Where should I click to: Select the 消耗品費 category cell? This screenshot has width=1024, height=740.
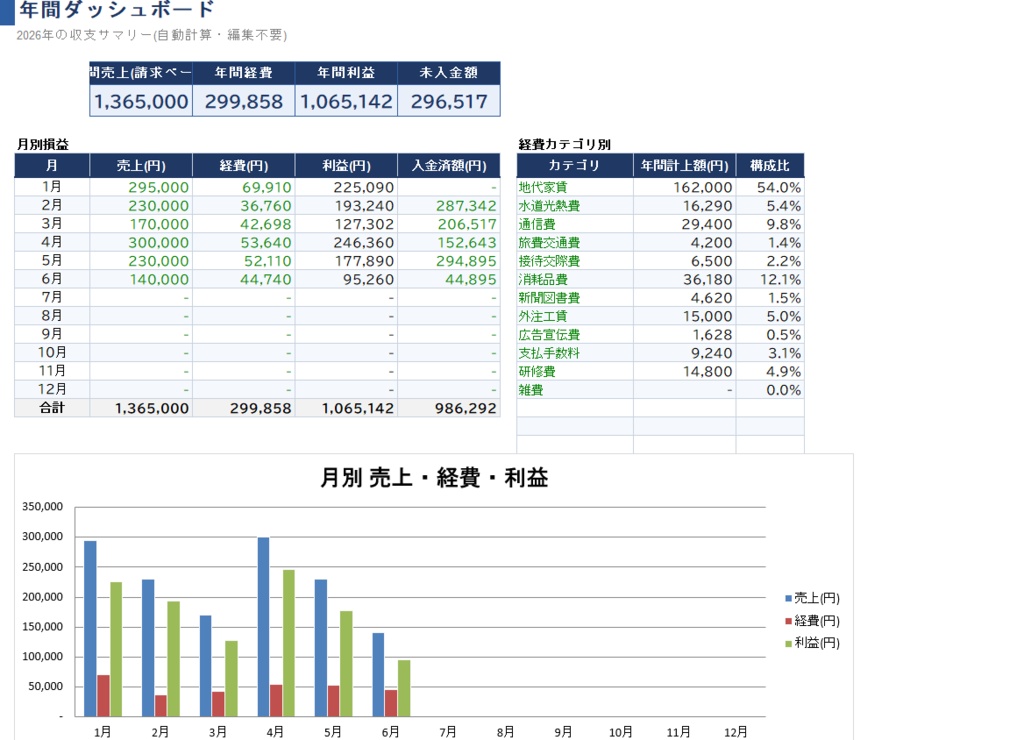pos(575,279)
